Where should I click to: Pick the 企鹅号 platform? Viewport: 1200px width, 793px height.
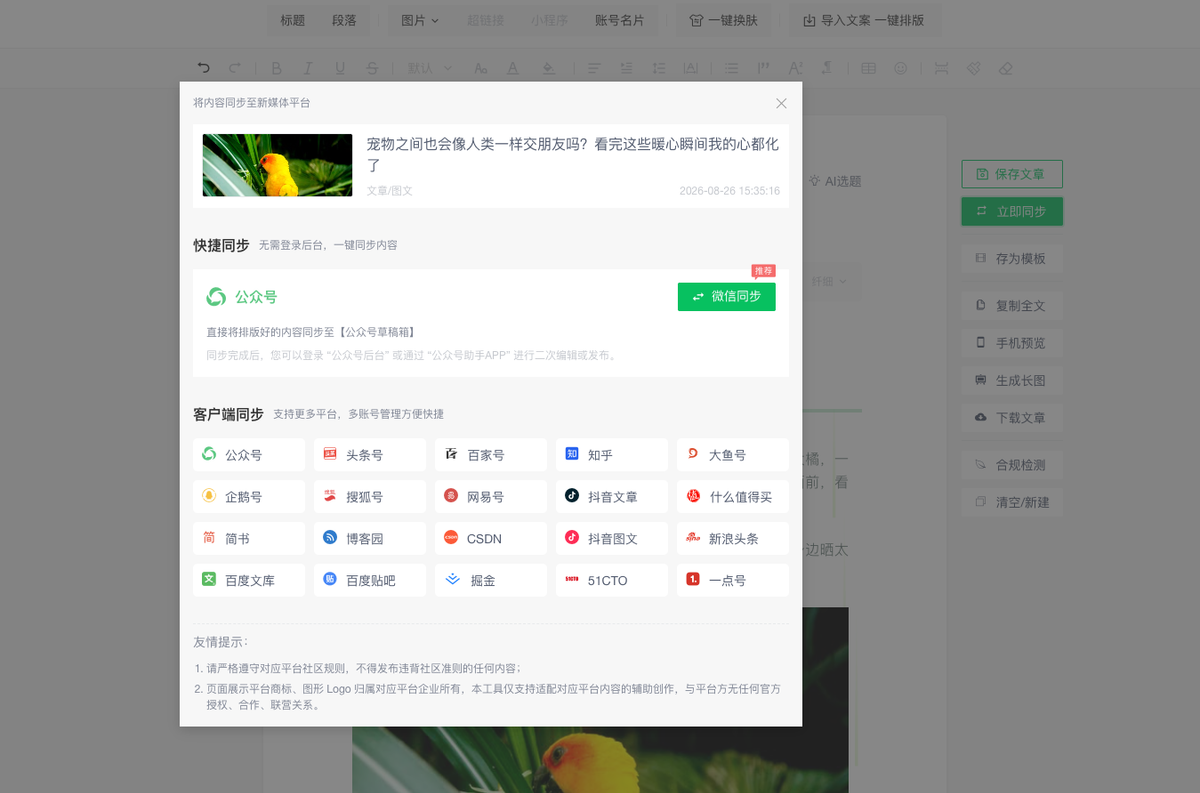click(x=249, y=497)
